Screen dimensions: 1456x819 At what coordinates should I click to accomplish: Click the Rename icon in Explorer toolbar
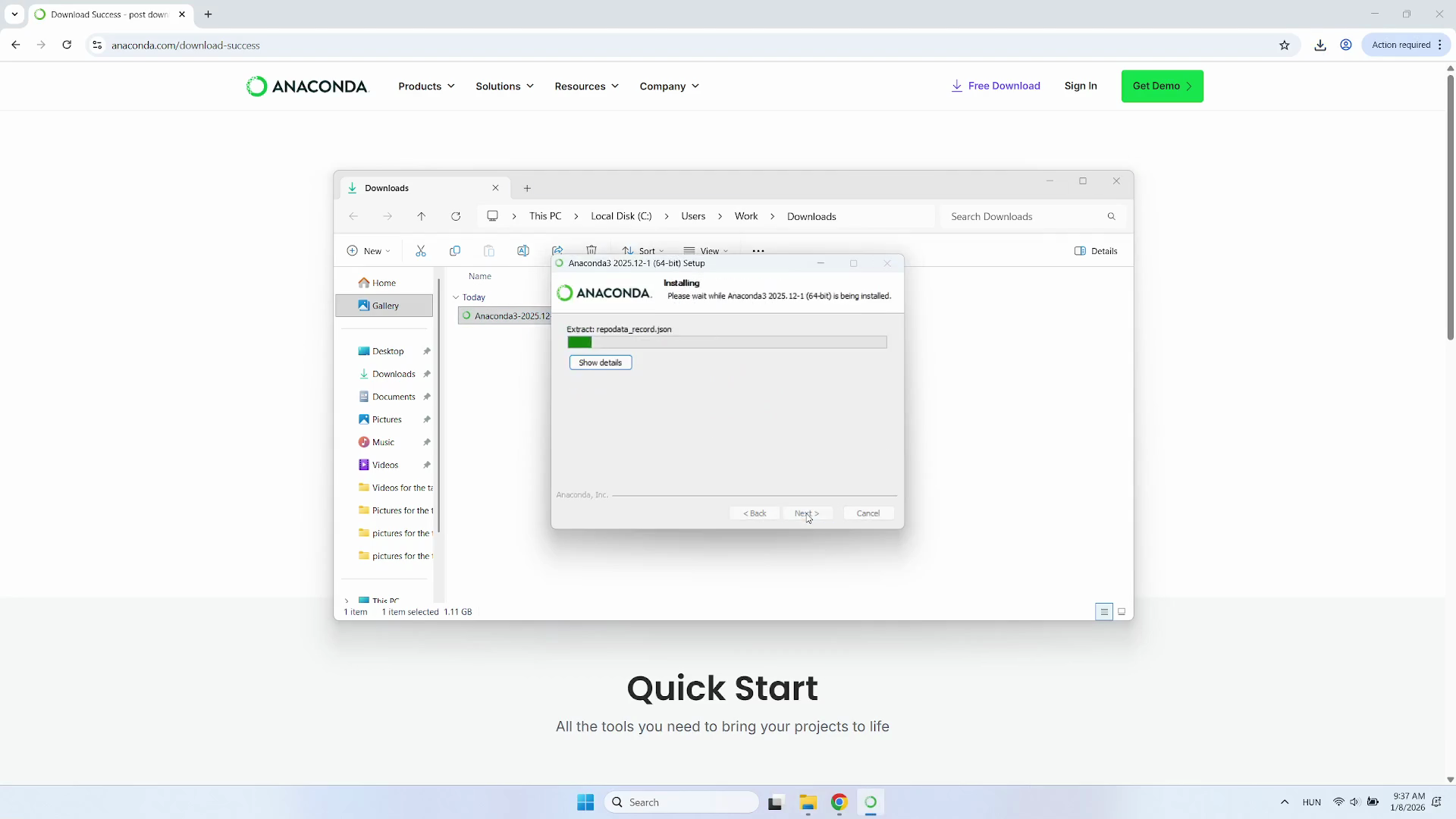pos(523,251)
